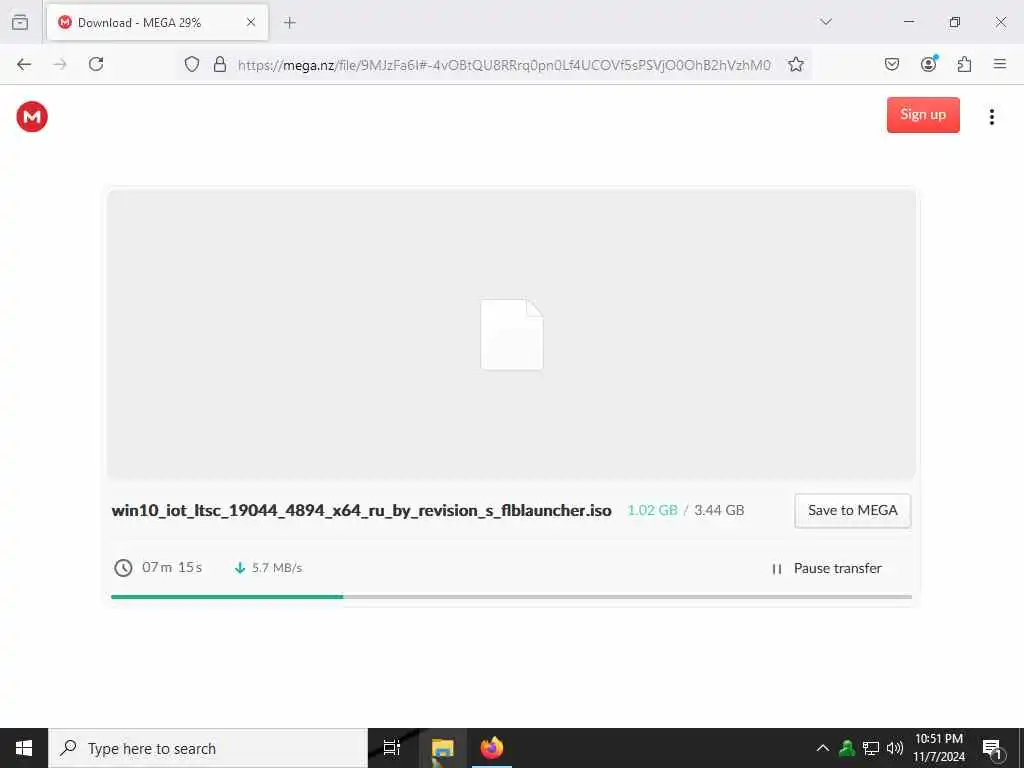The height and width of the screenshot is (768, 1024).
Task: Click the Firefox taskbar icon
Action: pos(492,748)
